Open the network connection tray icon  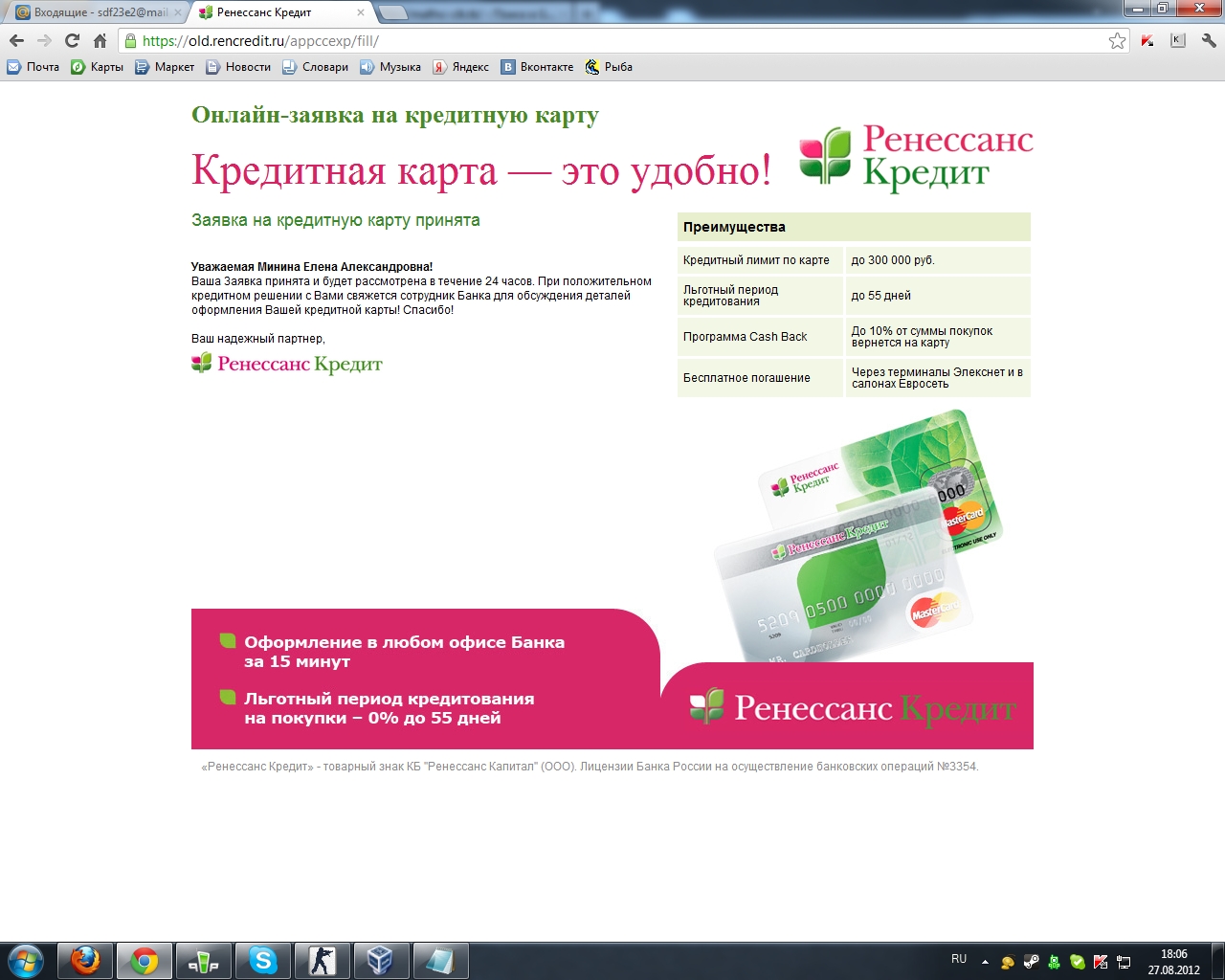pos(1124,962)
